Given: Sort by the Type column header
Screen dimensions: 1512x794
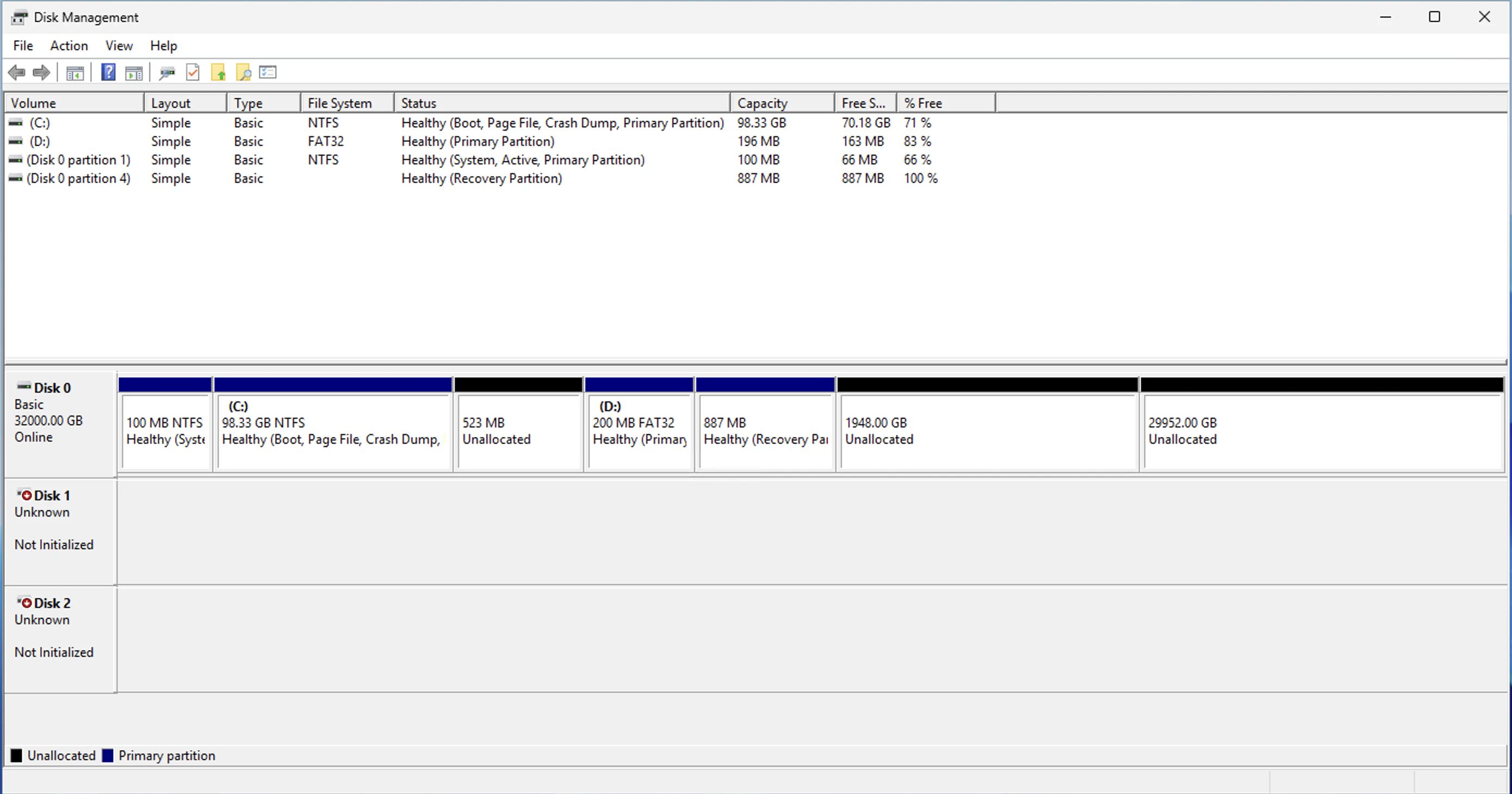Looking at the screenshot, I should tap(264, 103).
